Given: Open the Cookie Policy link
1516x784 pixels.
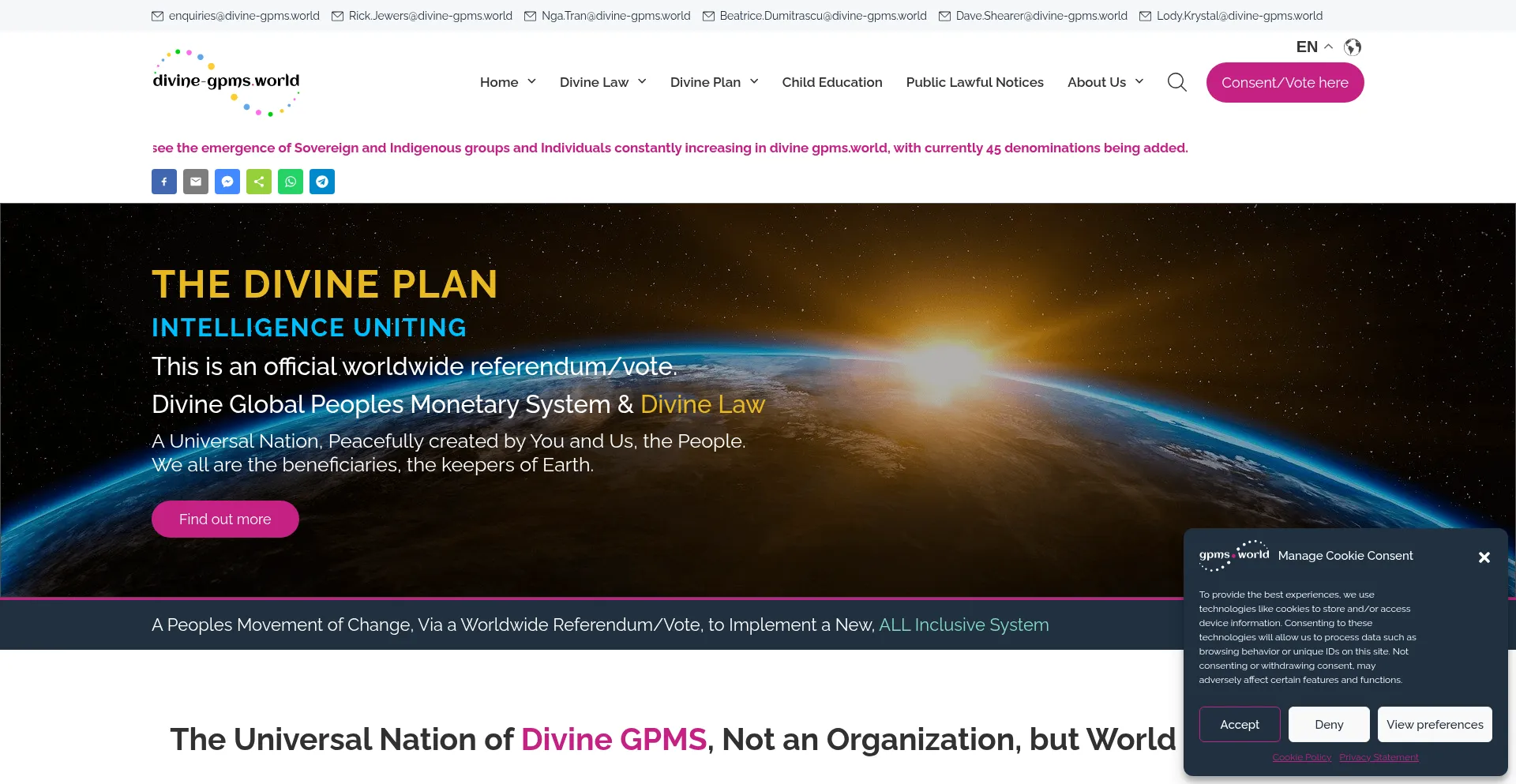Looking at the screenshot, I should (1302, 757).
